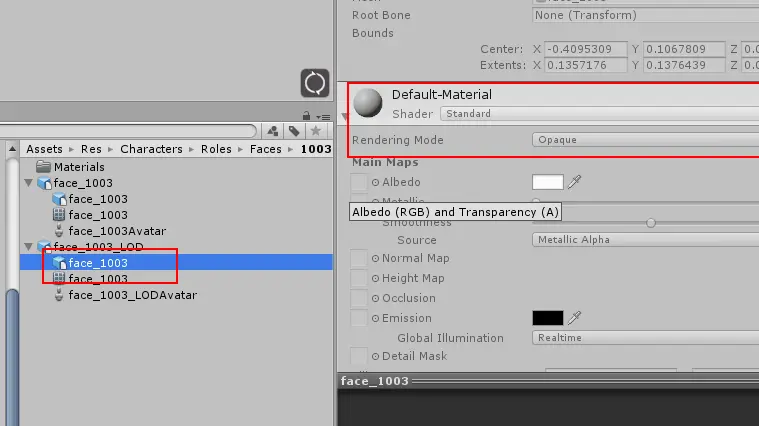Select highlighted face_1003 under face_1003_LOD
The height and width of the screenshot is (426, 759).
click(x=176, y=262)
